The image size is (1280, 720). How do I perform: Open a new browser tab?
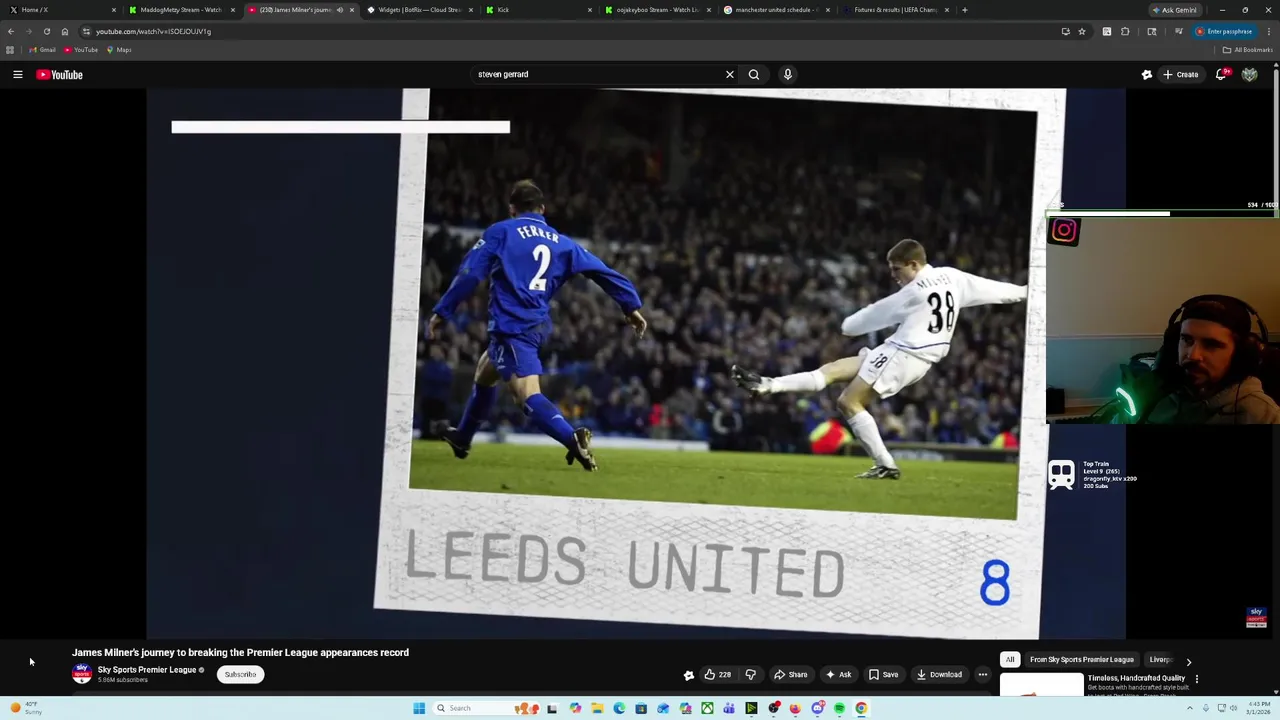tap(964, 10)
